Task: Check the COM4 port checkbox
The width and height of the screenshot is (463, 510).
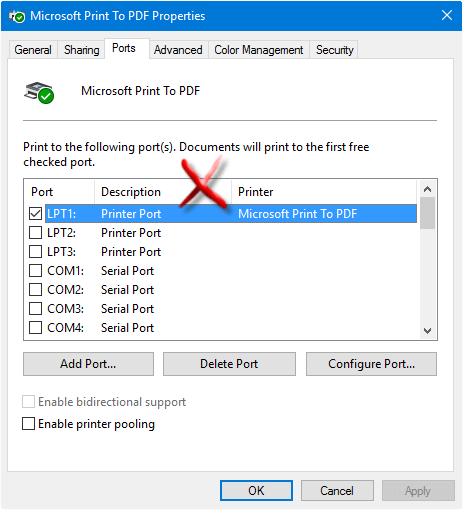Action: 35,328
